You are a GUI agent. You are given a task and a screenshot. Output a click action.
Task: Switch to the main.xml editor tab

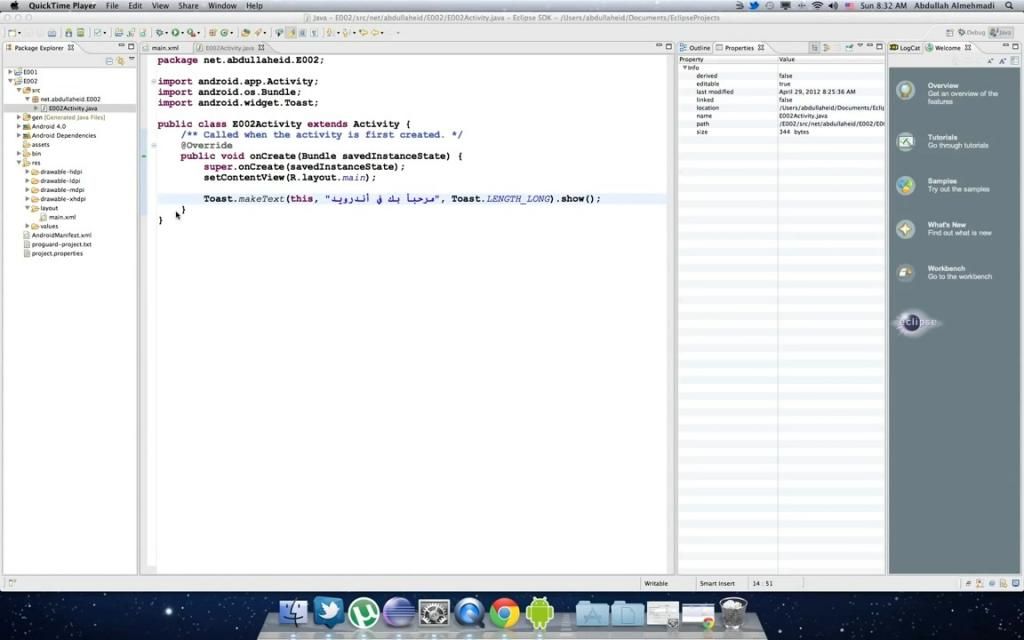click(x=165, y=48)
